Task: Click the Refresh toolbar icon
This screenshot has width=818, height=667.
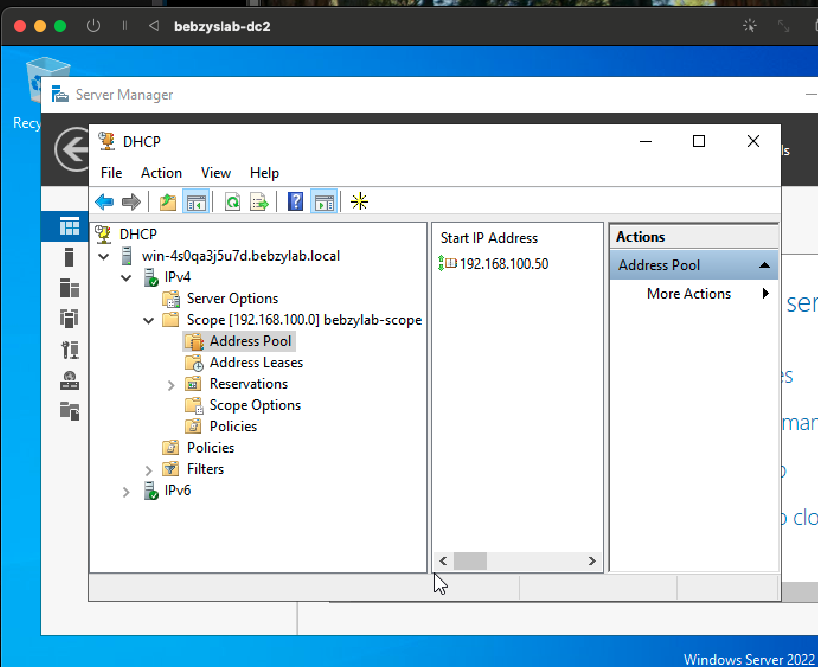Action: pyautogui.click(x=232, y=201)
